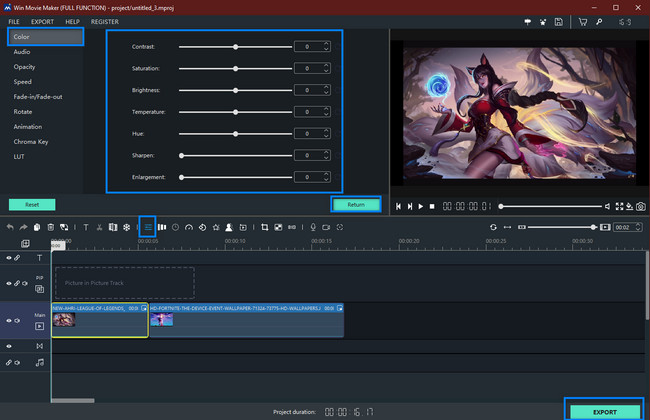Click the snowflake freeze frame icon
This screenshot has width=650, height=420.
pos(126,227)
